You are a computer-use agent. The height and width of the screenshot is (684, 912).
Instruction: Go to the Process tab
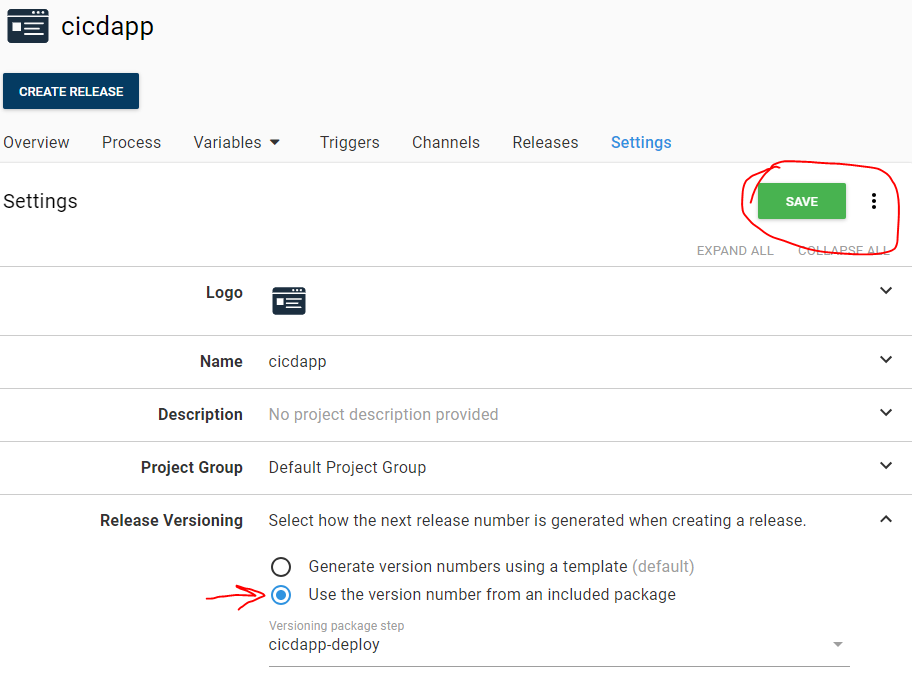click(131, 142)
